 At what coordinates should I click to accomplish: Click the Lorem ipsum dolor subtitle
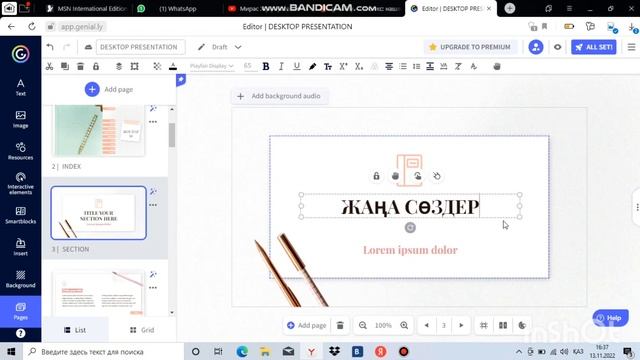pos(410,250)
